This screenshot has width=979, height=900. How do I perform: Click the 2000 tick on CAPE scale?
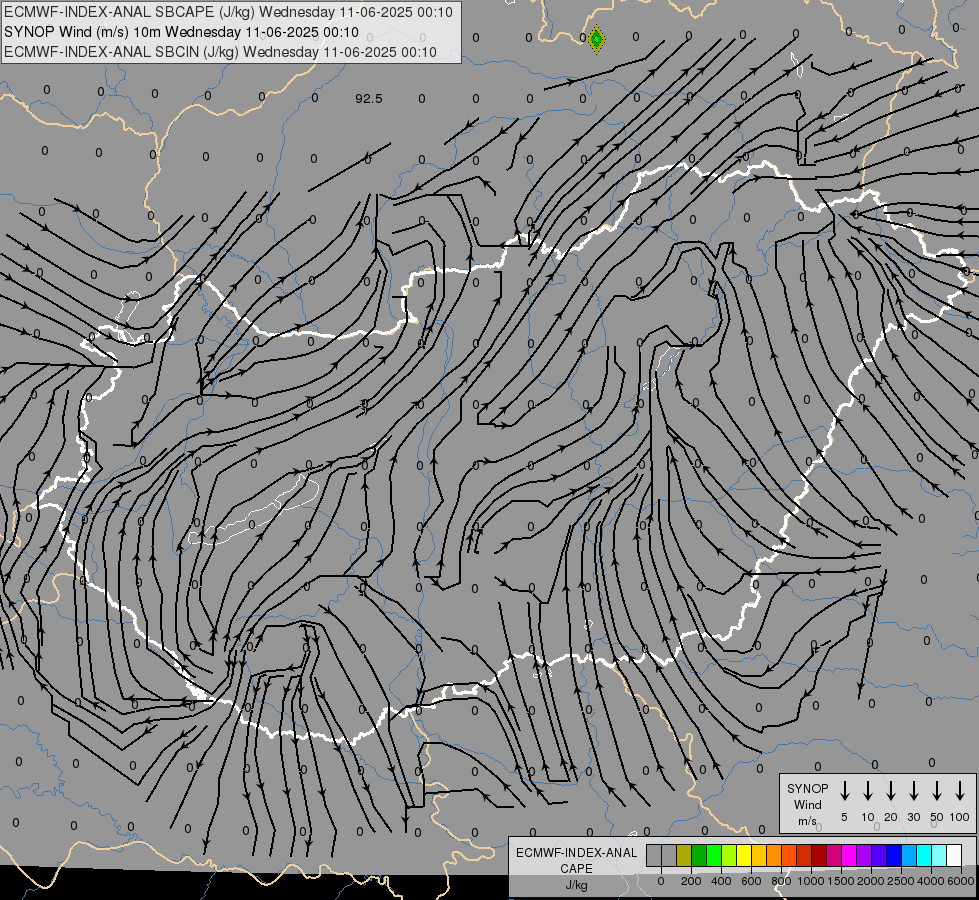871,881
